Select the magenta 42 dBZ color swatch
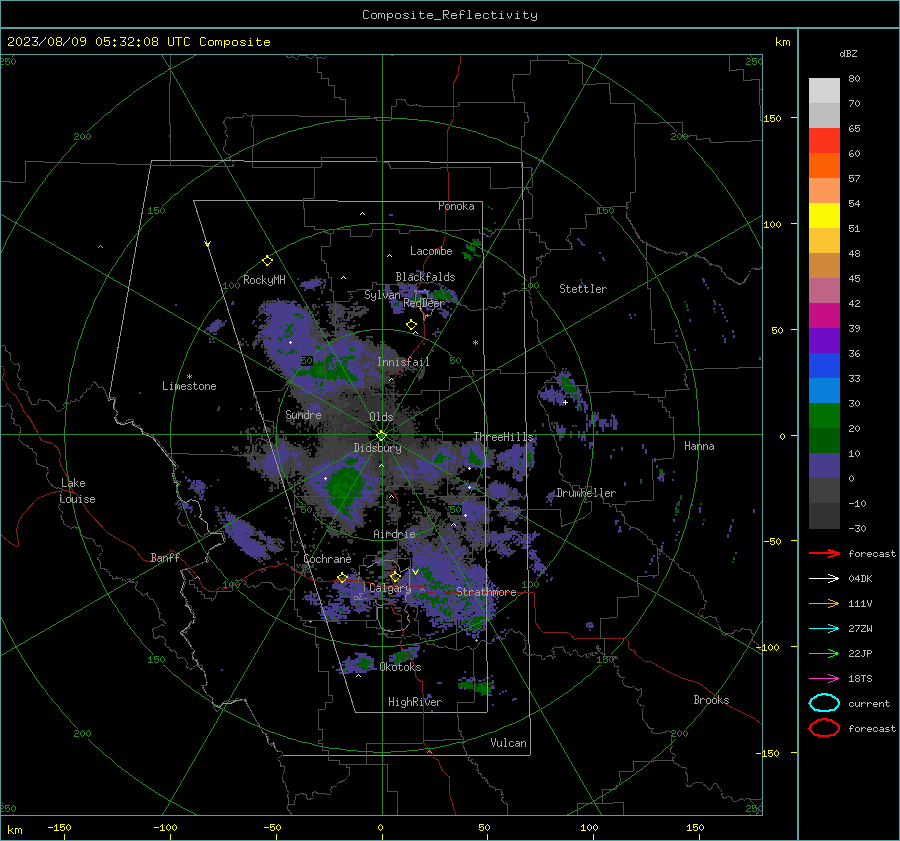900x841 pixels. point(824,315)
